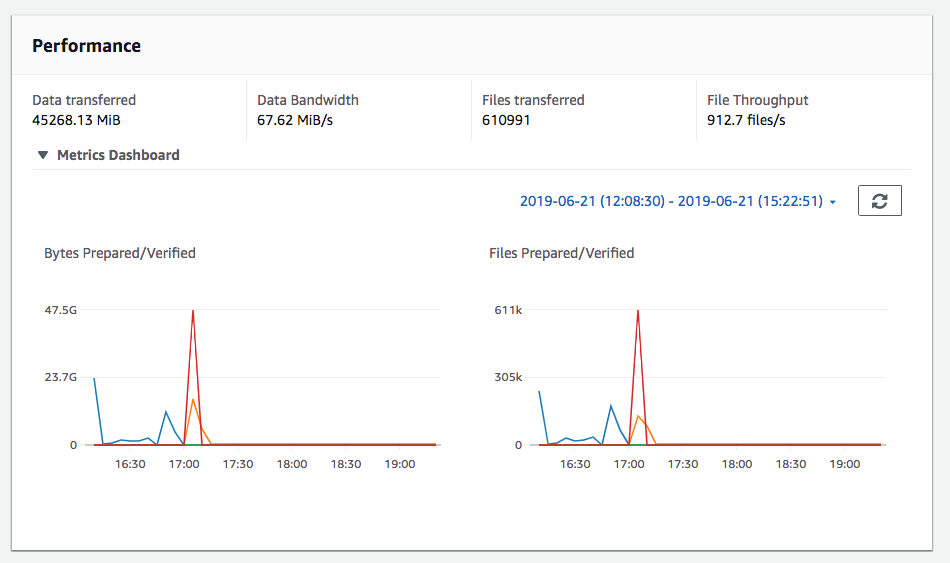Viewport: 950px width, 563px height.
Task: Click the Files transferred count 610991
Action: [x=506, y=120]
